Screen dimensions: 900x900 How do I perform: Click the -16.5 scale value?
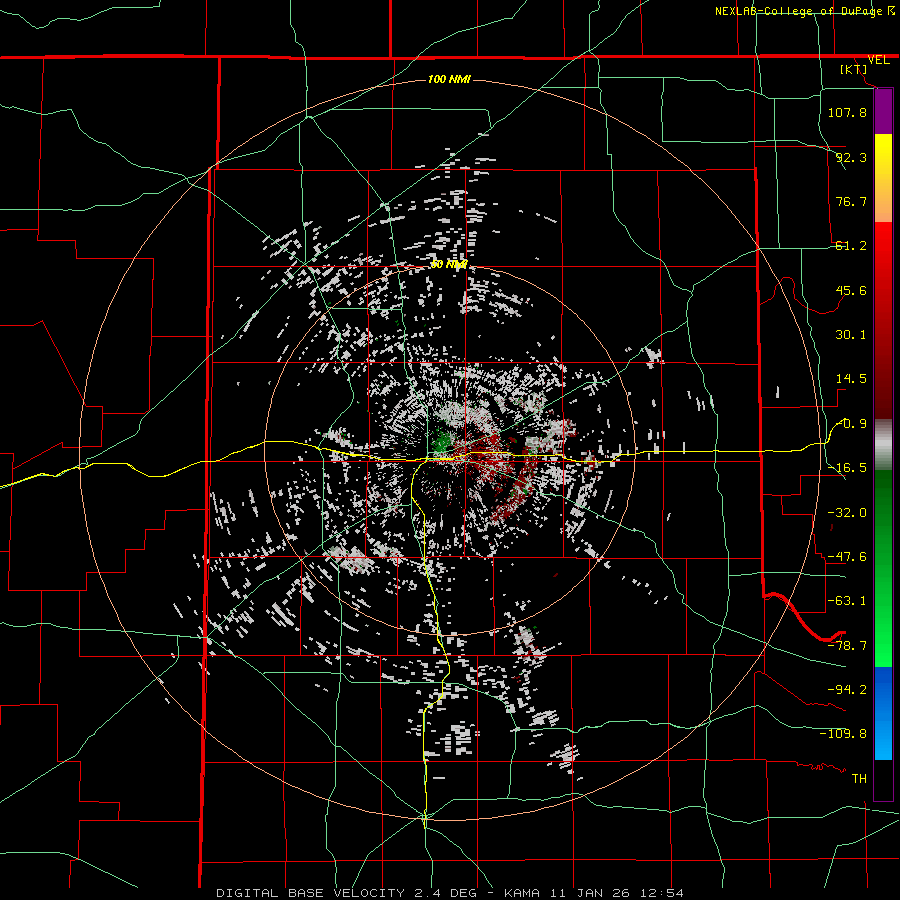(847, 468)
